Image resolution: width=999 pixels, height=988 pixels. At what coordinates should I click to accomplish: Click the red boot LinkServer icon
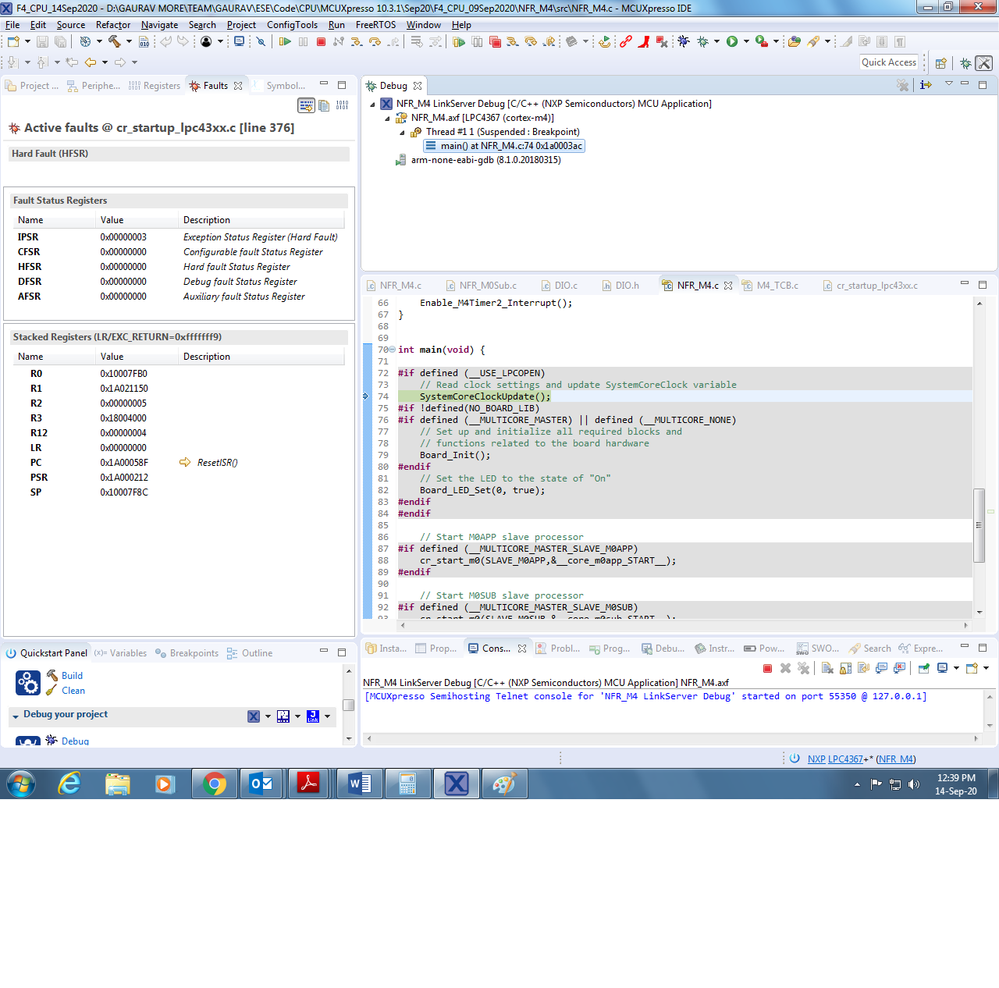click(644, 42)
